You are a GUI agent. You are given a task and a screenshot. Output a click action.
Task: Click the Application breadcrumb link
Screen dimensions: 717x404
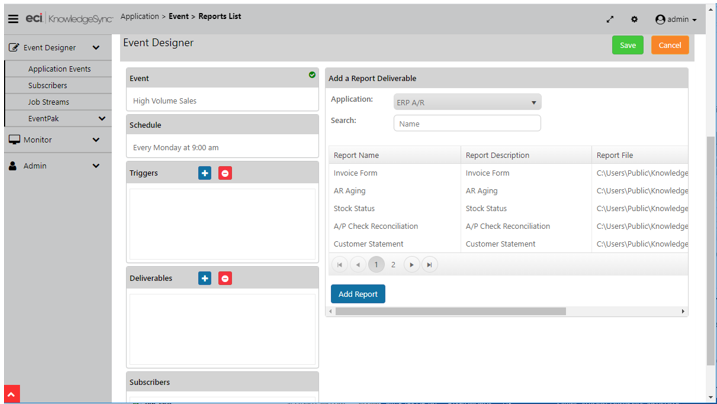click(x=139, y=16)
